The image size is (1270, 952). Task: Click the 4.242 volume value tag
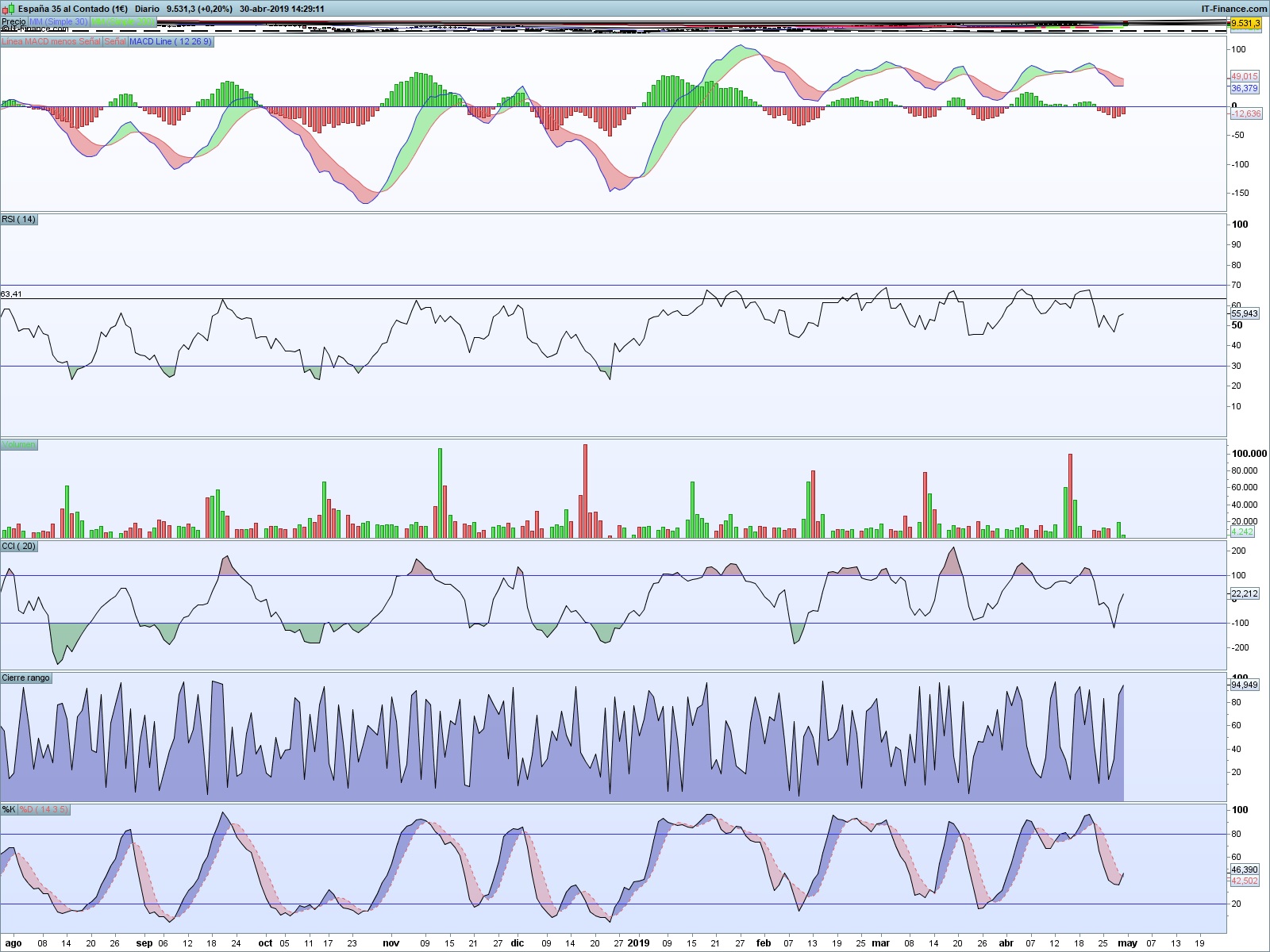click(1242, 532)
